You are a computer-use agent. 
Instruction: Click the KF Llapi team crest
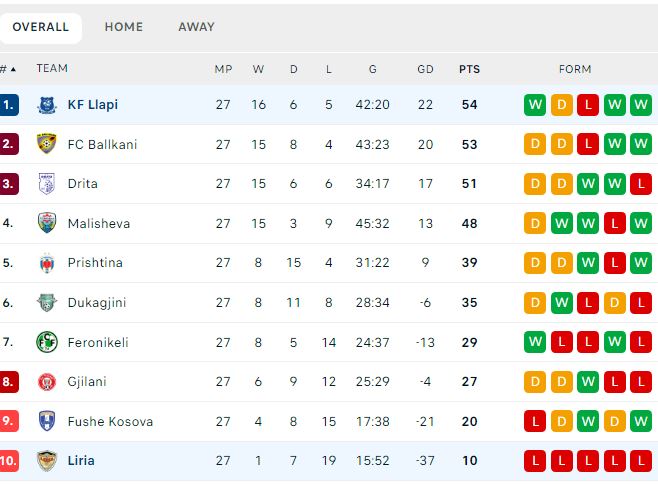point(47,105)
